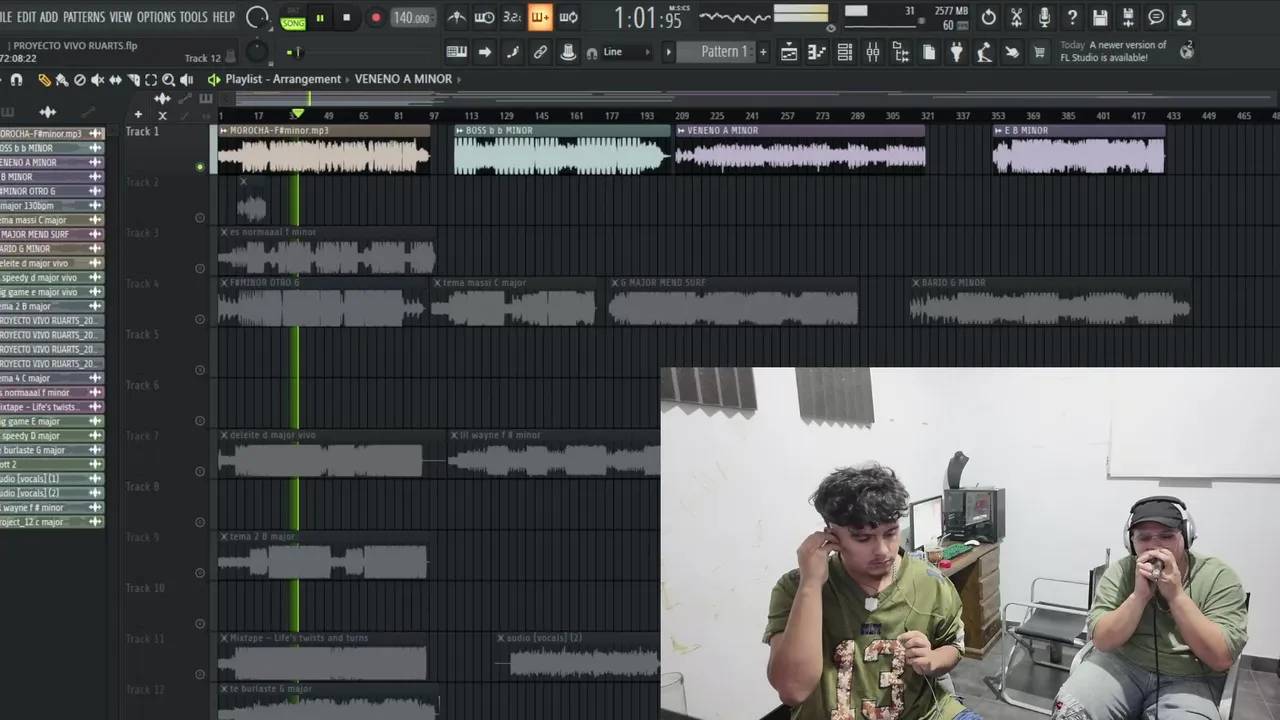The height and width of the screenshot is (720, 1280).
Task: Select the slip tool in Playlist toolbar
Action: click(115, 80)
